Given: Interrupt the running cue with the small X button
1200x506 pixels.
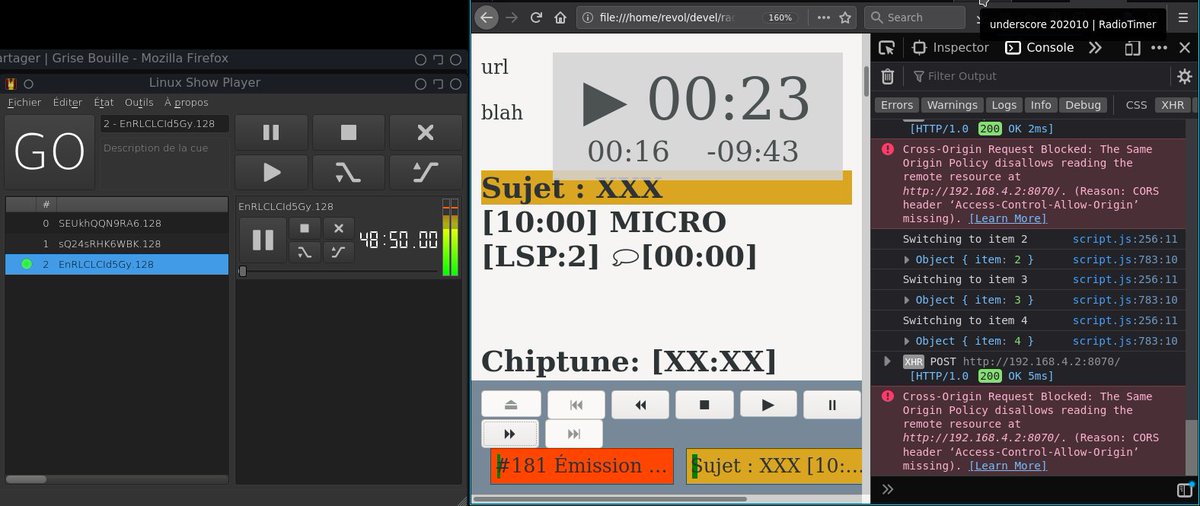Looking at the screenshot, I should click(x=338, y=229).
